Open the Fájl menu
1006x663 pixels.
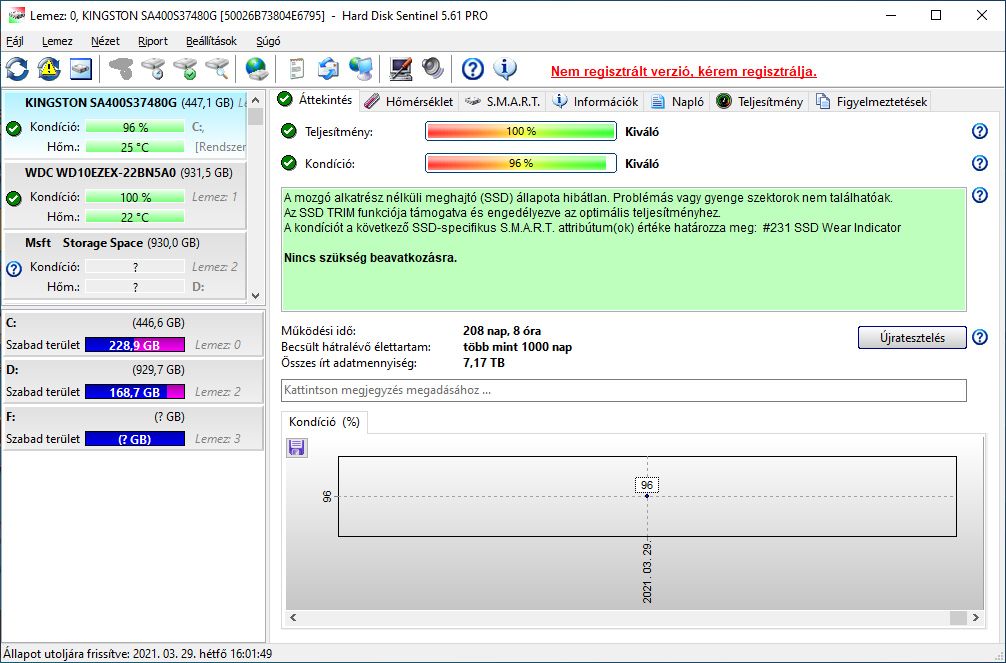[15, 41]
